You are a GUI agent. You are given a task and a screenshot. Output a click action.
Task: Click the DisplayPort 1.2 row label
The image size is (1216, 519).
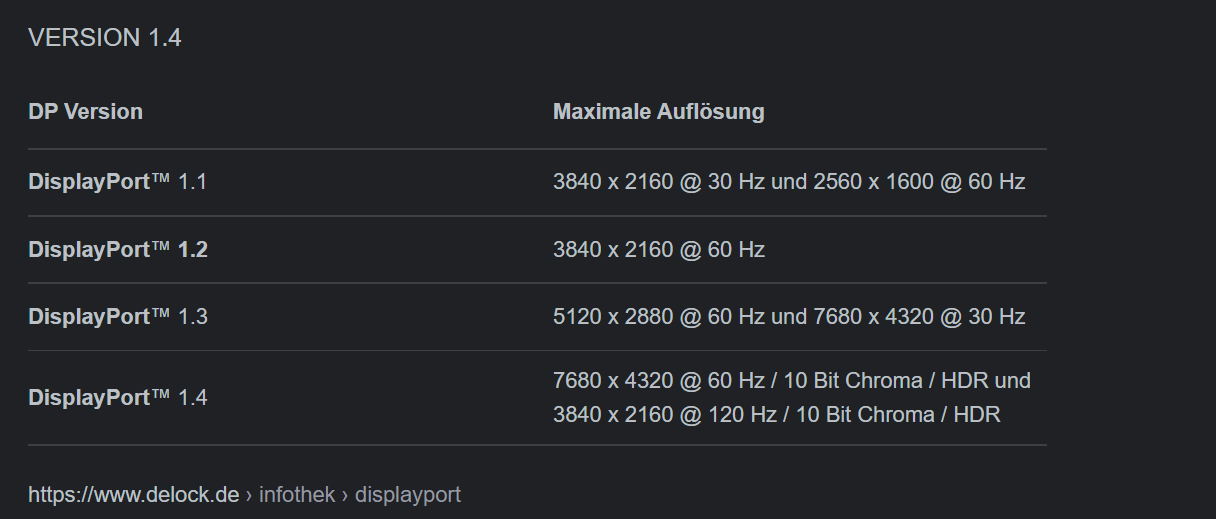118,249
